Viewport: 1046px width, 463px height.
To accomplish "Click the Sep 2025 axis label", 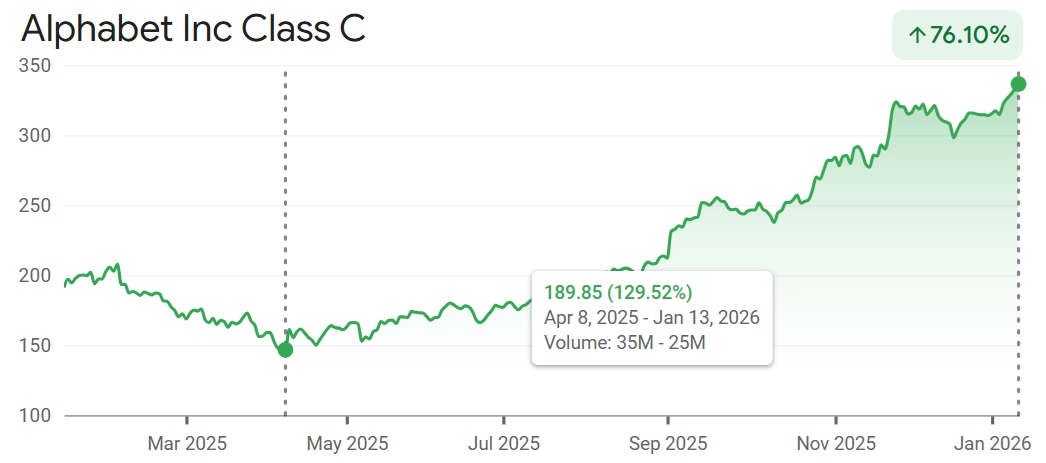I will click(x=666, y=443).
